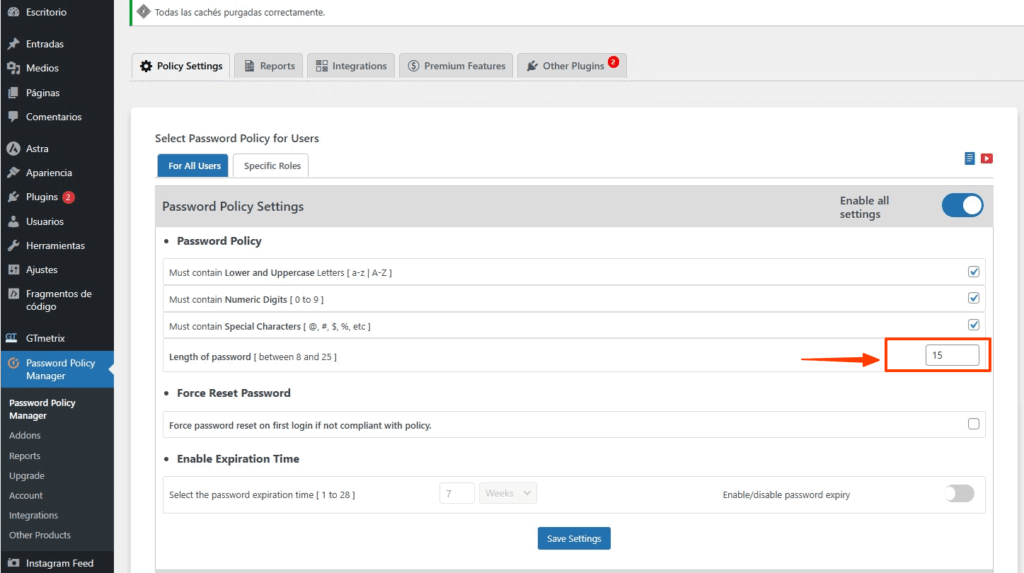Click the Usuarios person icon
Viewport: 1024px width, 573px height.
coord(13,221)
